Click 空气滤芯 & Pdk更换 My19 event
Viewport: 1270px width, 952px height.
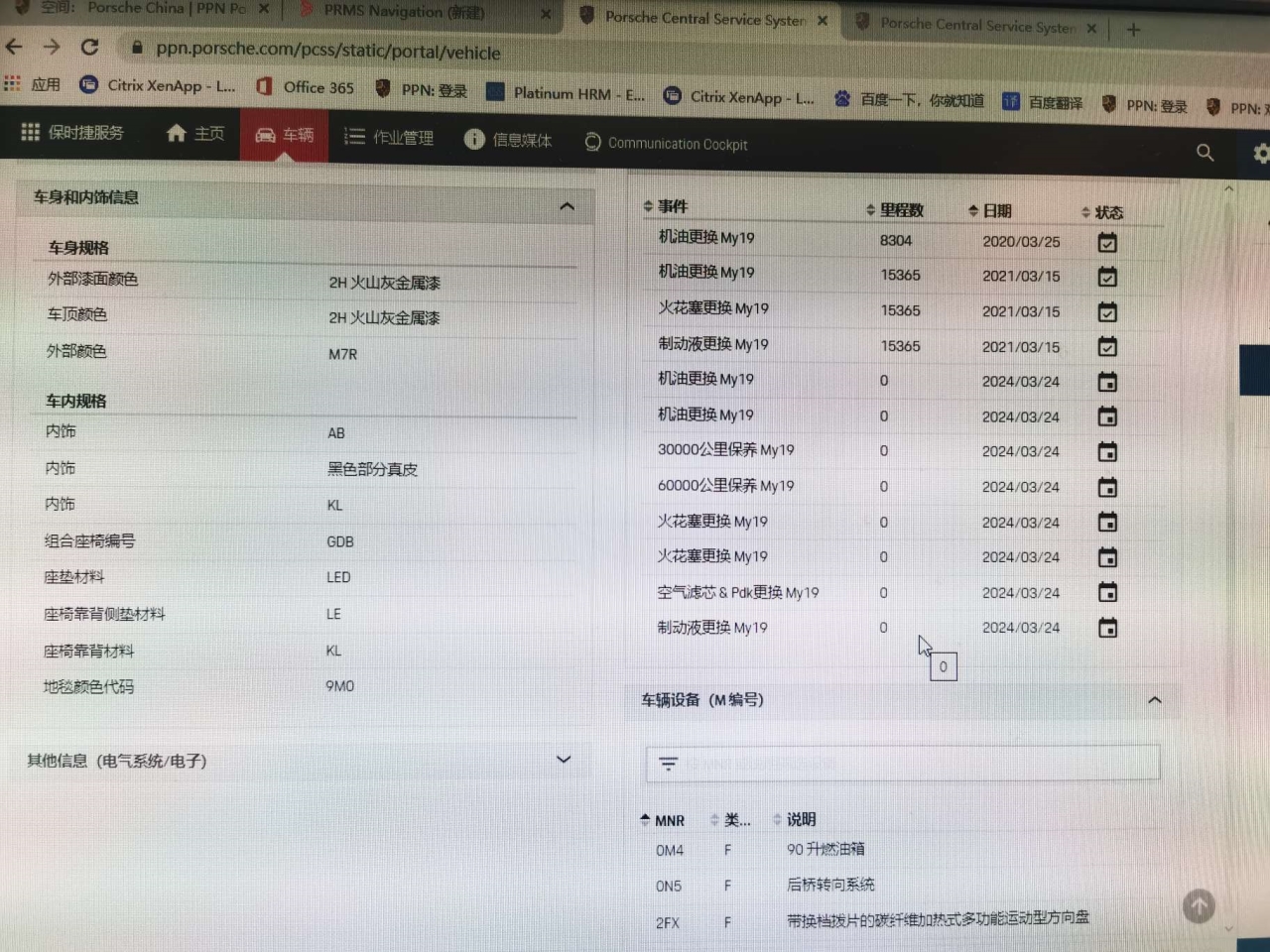pyautogui.click(x=738, y=592)
